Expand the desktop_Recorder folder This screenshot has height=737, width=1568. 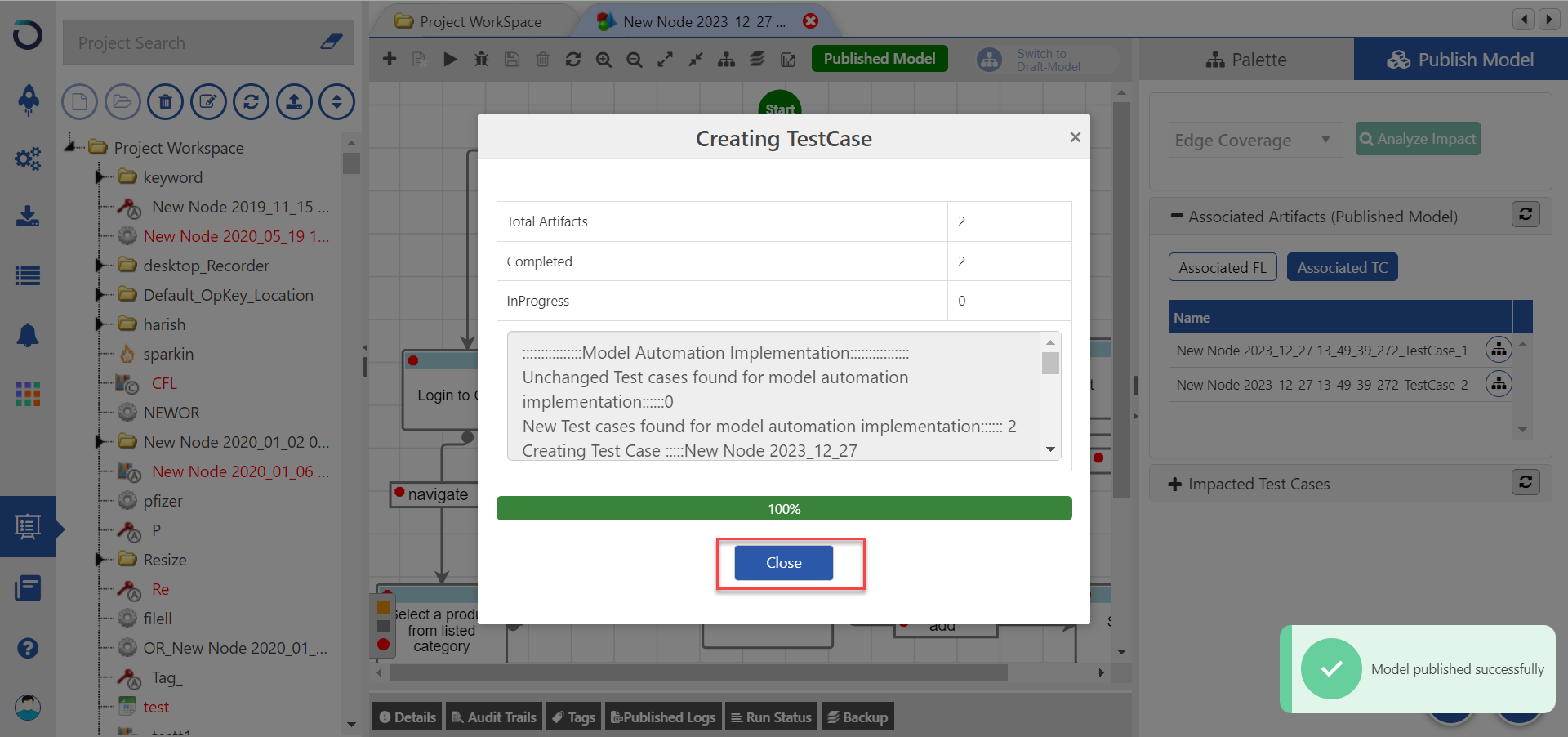click(100, 265)
